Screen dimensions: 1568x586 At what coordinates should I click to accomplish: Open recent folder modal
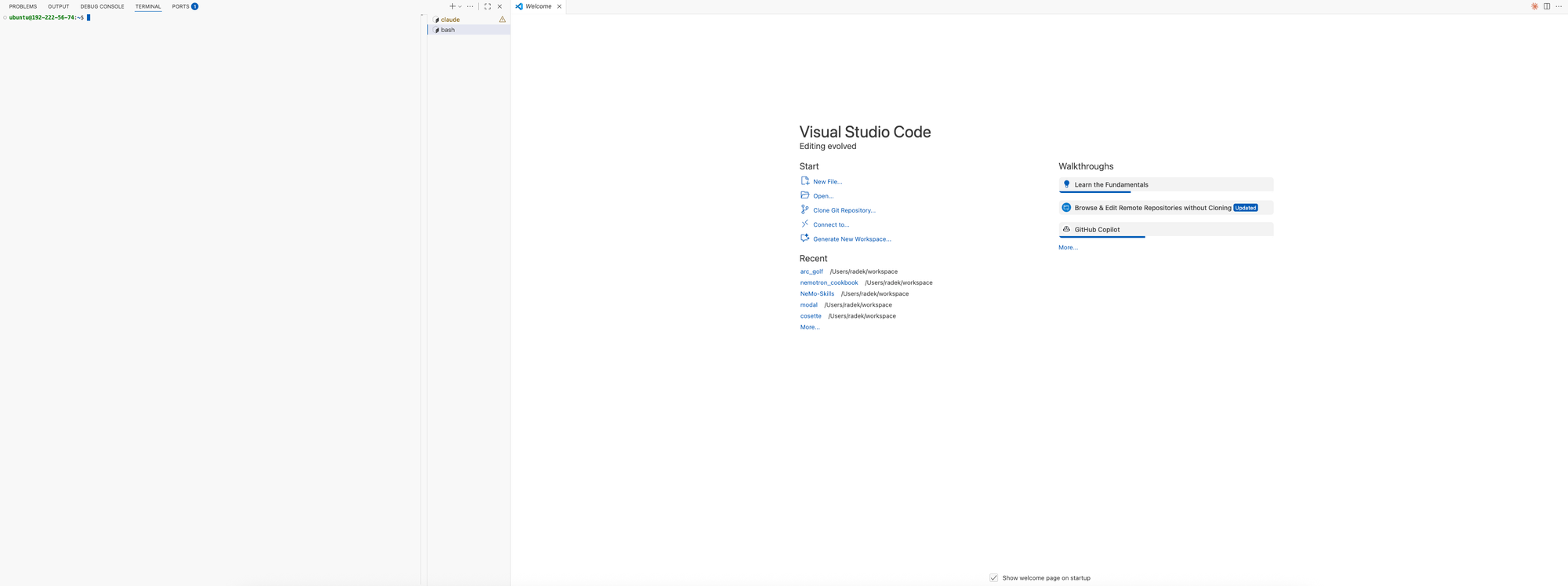808,305
